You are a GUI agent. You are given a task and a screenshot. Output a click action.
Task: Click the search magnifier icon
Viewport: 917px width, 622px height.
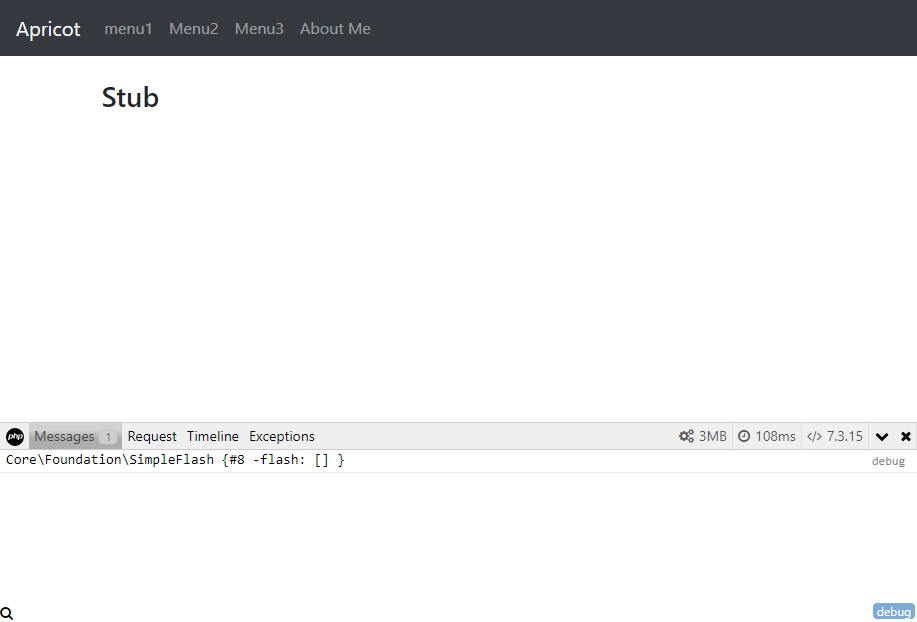point(7,613)
